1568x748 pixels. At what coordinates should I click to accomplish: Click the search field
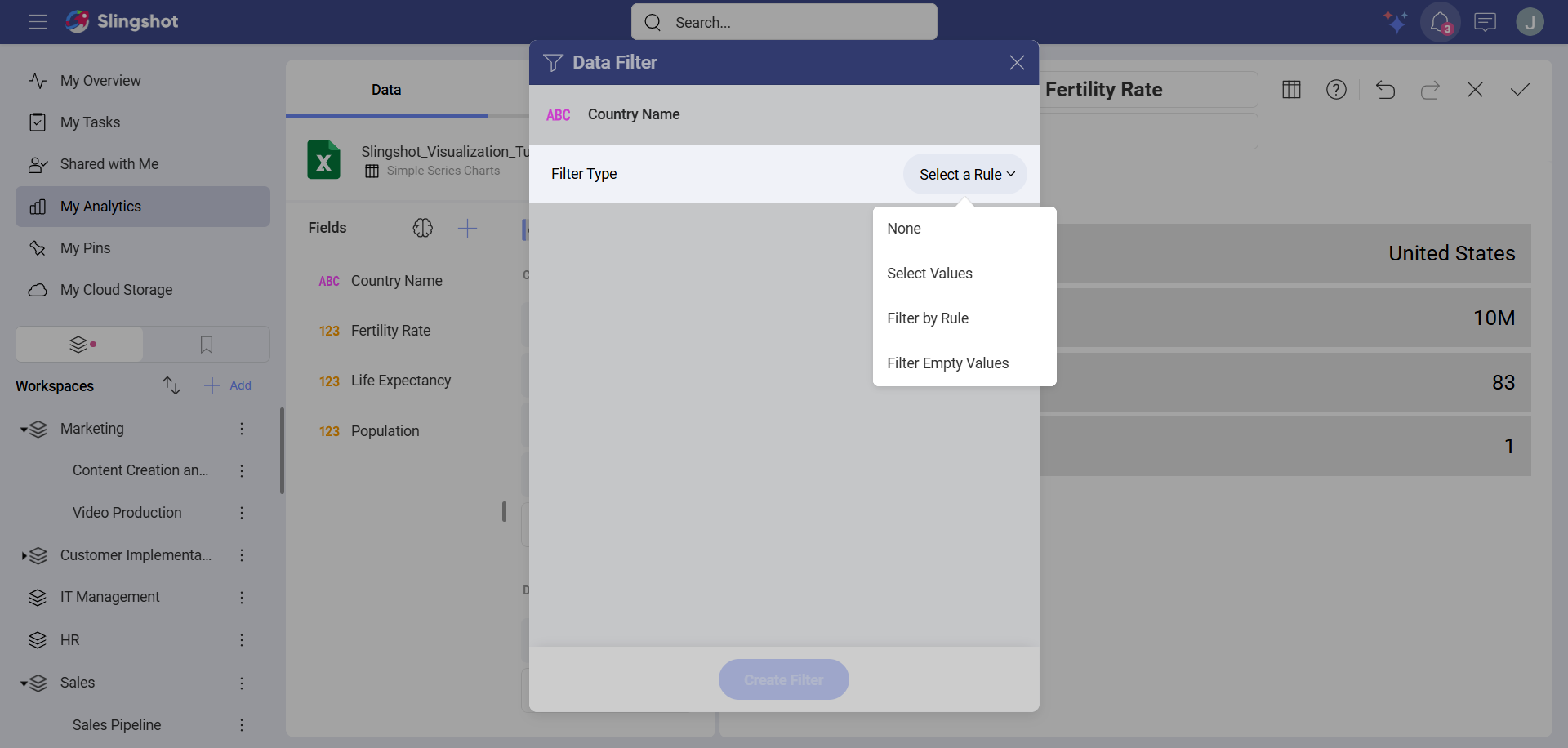(784, 22)
